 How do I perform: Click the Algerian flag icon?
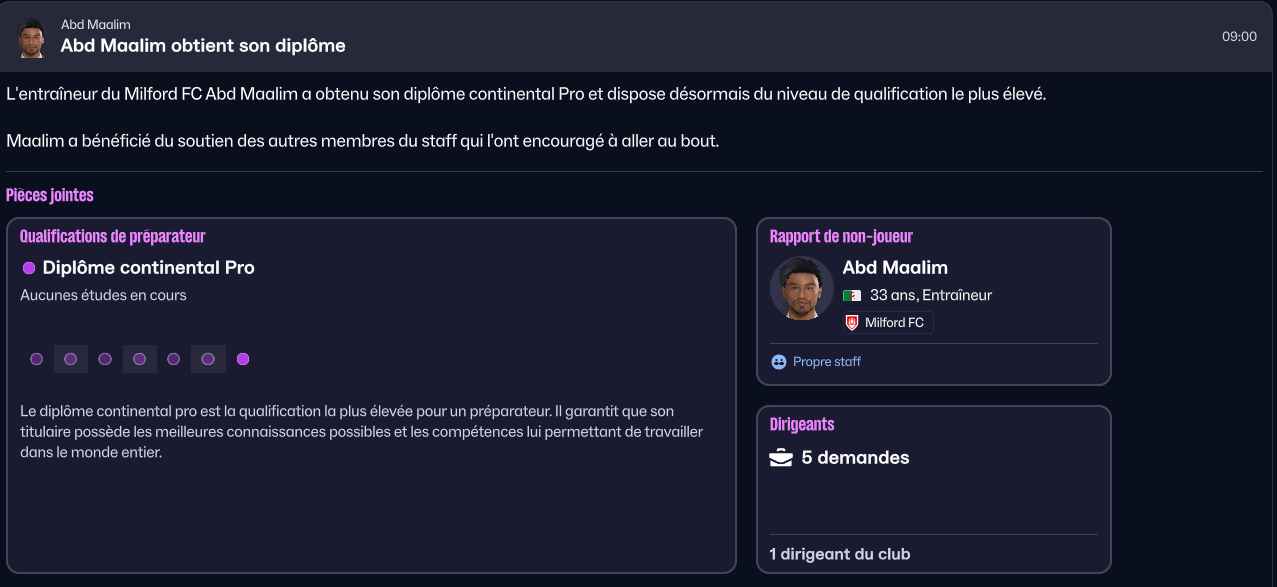[852, 296]
